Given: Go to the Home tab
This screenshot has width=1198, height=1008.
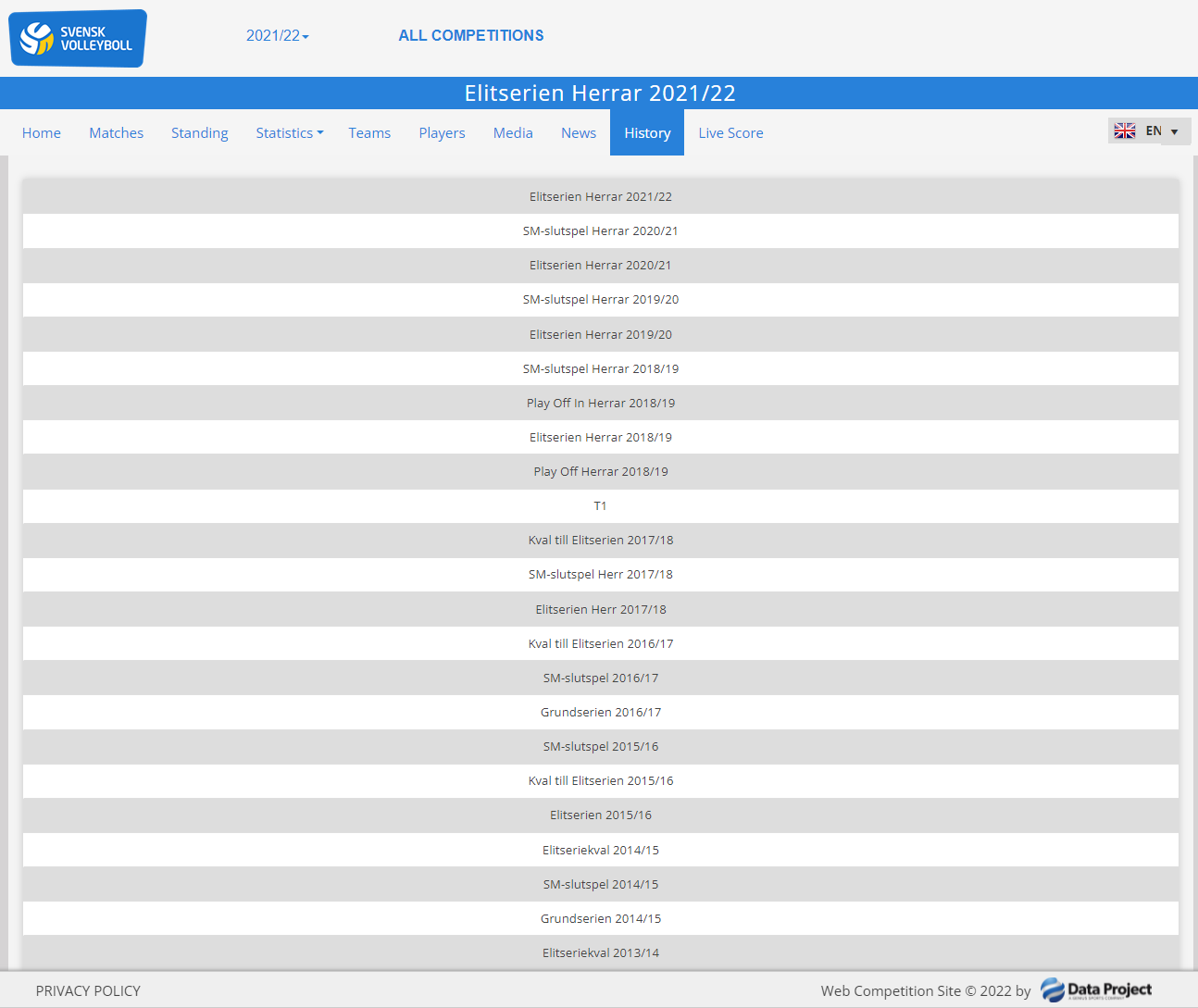Looking at the screenshot, I should [x=42, y=132].
